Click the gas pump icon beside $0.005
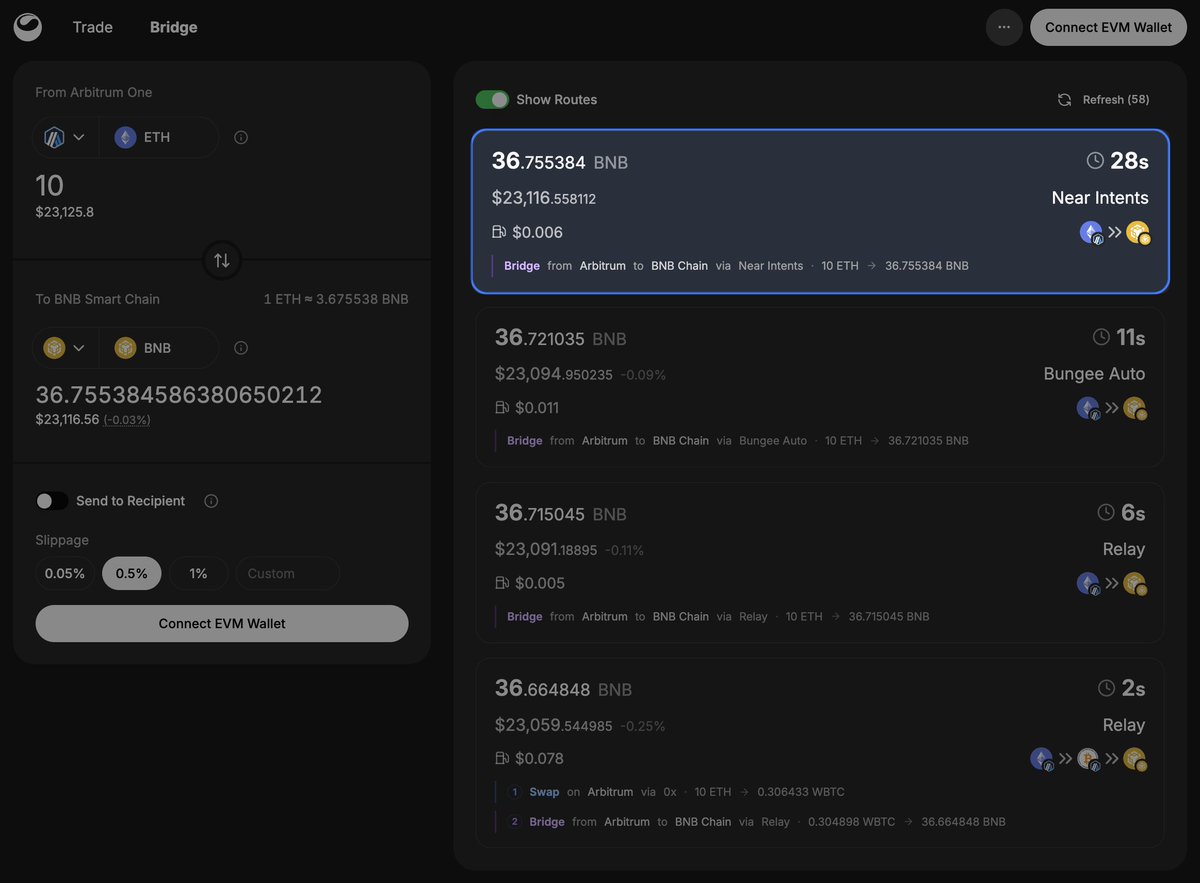Viewport: 1200px width, 883px height. 502,583
